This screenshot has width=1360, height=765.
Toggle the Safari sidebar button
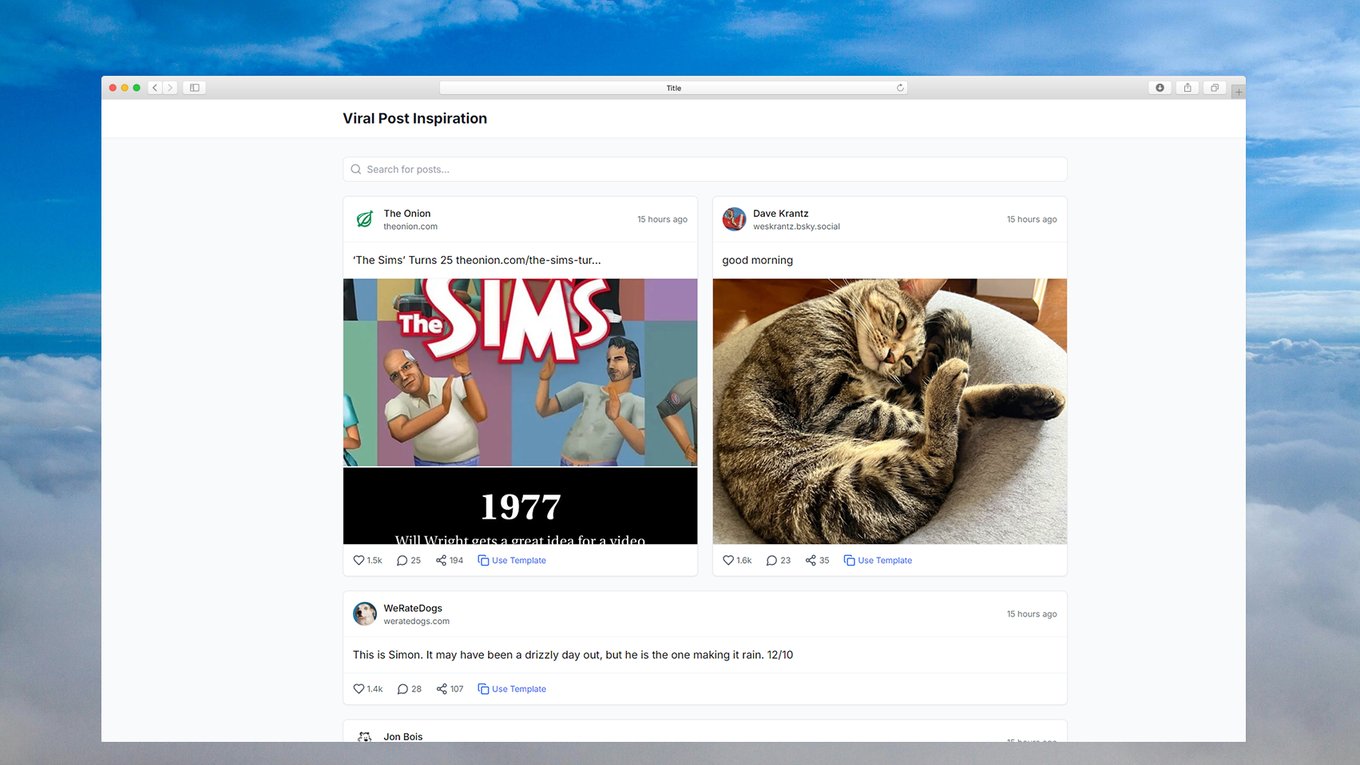click(194, 88)
